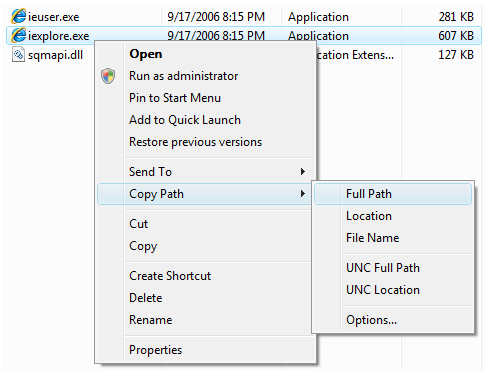Open the Send To menu entry
This screenshot has width=484, height=371.
click(150, 172)
